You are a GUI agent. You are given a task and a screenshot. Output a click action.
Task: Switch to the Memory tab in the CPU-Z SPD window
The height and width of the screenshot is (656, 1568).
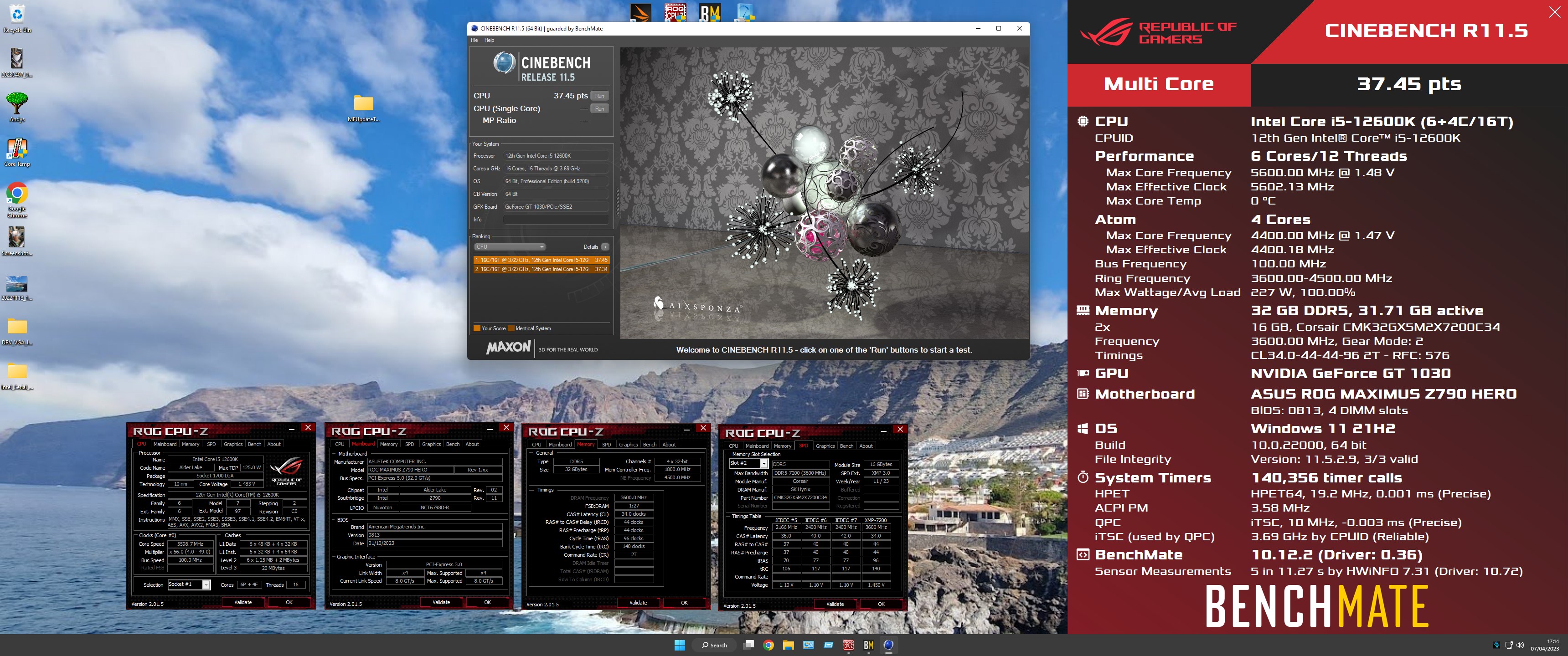point(783,446)
